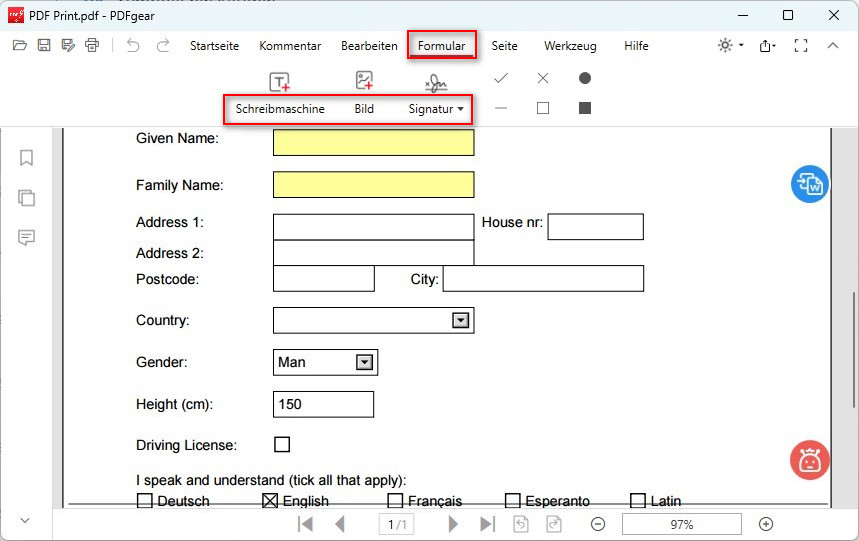Redo the last action
Image resolution: width=859 pixels, height=541 pixels.
[x=163, y=45]
